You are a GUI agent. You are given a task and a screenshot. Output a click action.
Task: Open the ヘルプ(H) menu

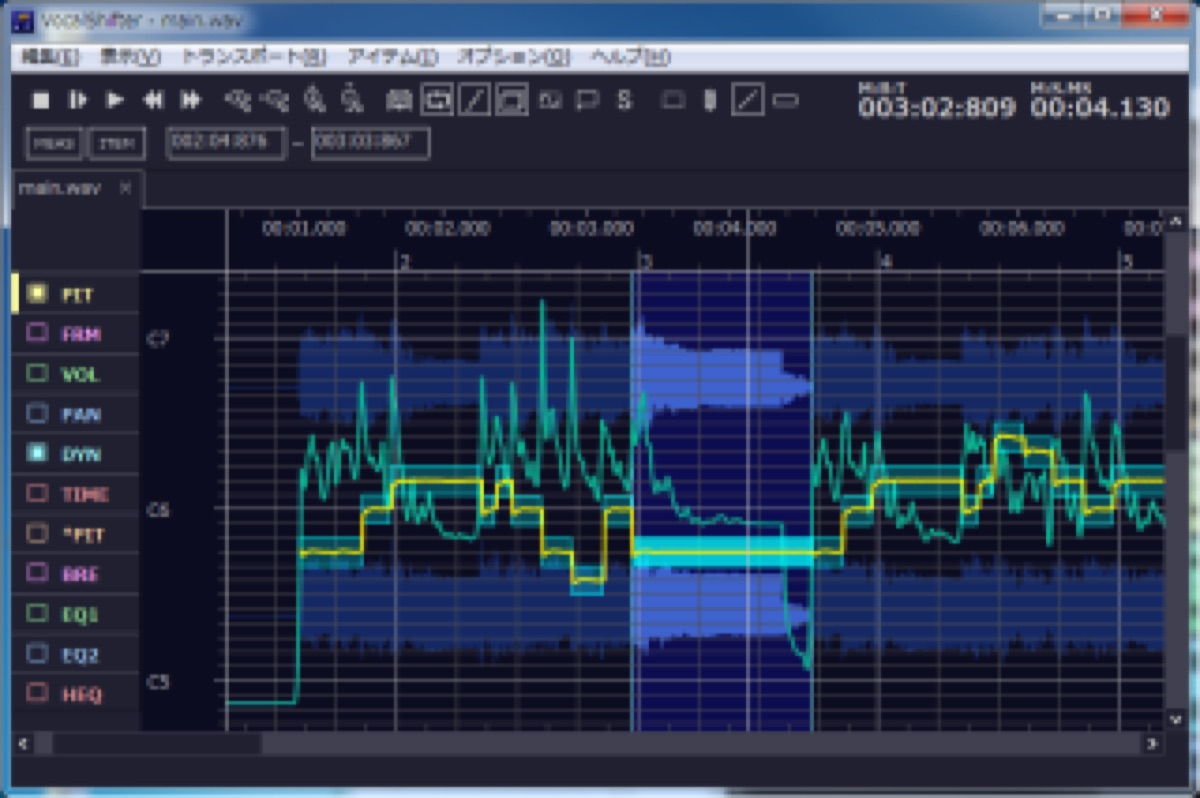pyautogui.click(x=630, y=57)
